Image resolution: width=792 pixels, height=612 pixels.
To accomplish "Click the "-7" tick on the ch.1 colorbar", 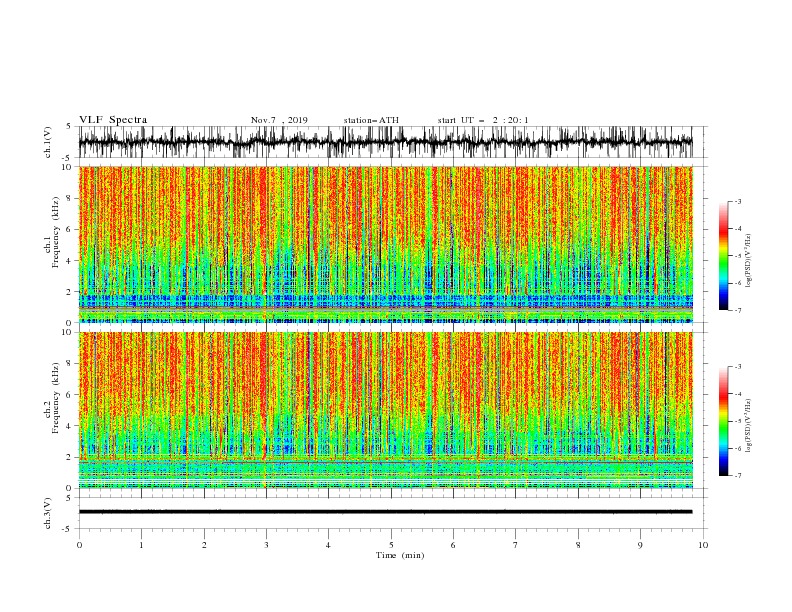I will (x=737, y=311).
